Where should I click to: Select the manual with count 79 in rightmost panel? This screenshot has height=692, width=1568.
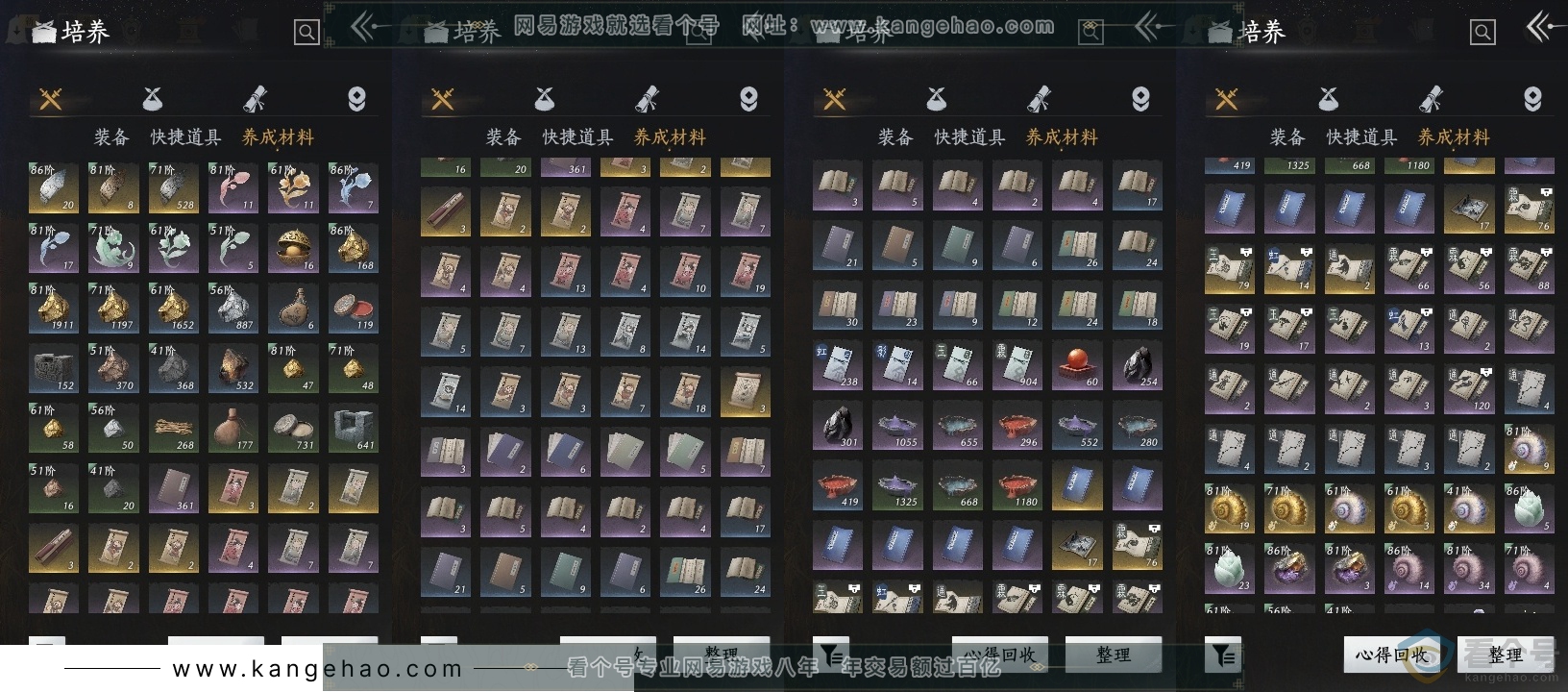click(1229, 269)
